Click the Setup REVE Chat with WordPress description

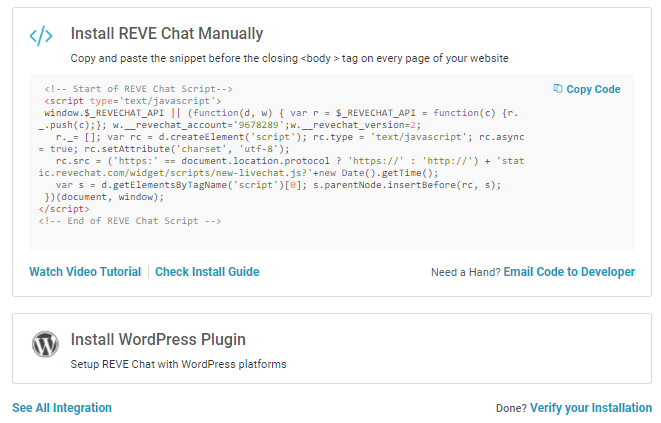(178, 364)
